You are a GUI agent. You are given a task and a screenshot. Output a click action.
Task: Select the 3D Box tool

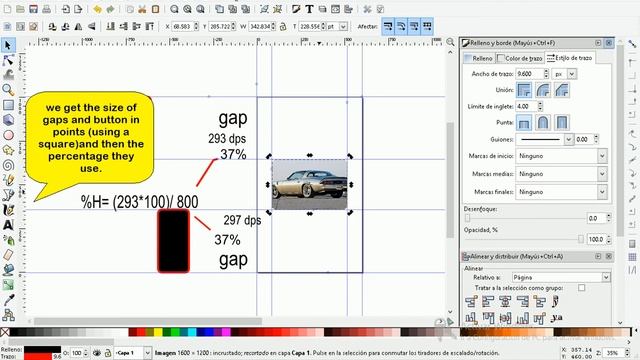[8, 120]
